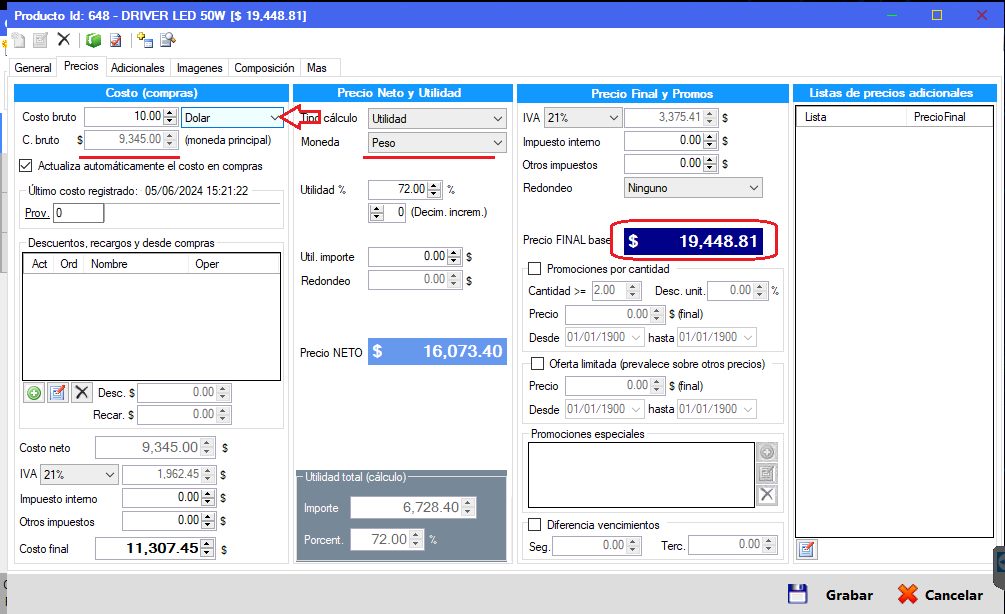Maximize the Producto Id 648 window

(937, 15)
